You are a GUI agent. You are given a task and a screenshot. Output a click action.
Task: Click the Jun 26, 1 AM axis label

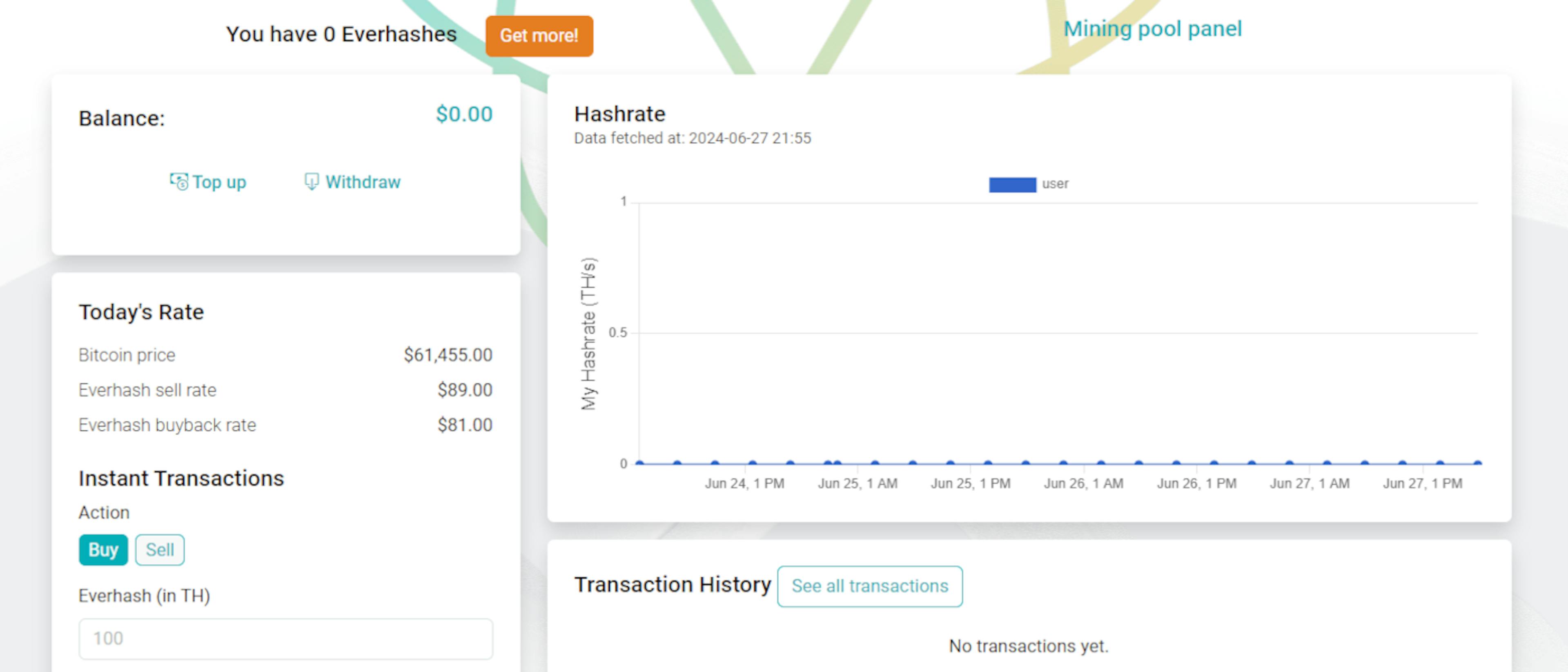coord(1083,483)
